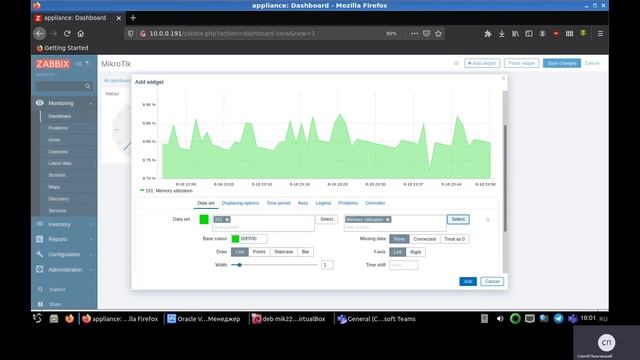Viewport: 640px width, 360px height.
Task: Click the Time shift input field
Action: click(x=403, y=265)
